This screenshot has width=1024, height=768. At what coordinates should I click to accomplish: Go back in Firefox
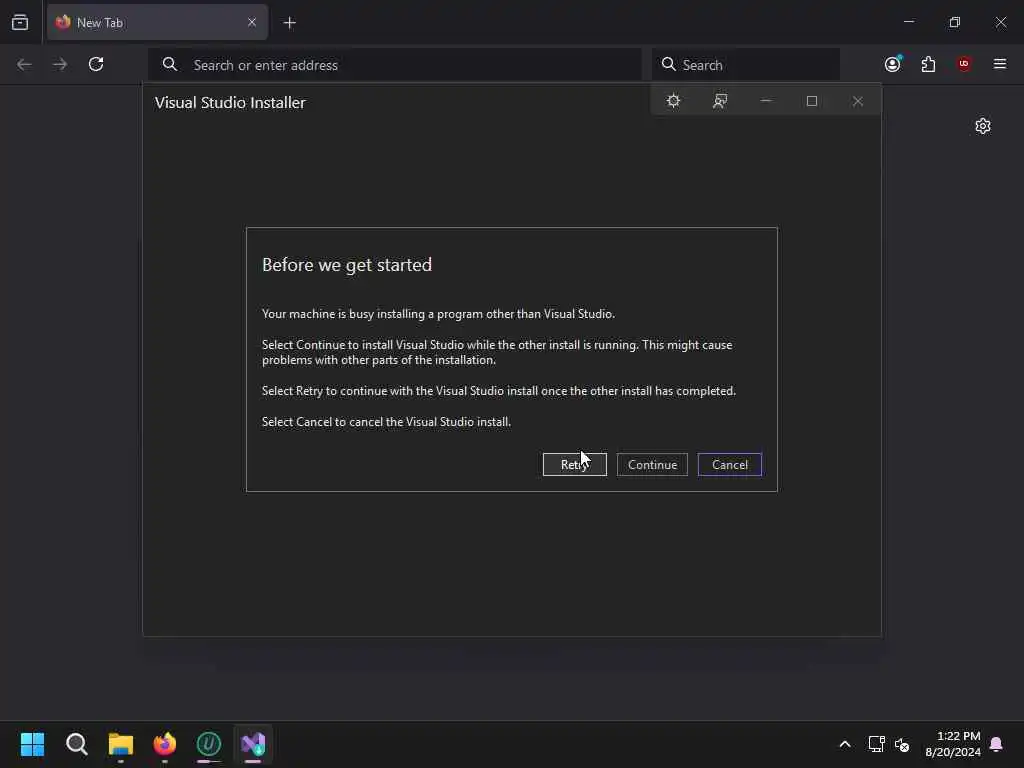(24, 64)
